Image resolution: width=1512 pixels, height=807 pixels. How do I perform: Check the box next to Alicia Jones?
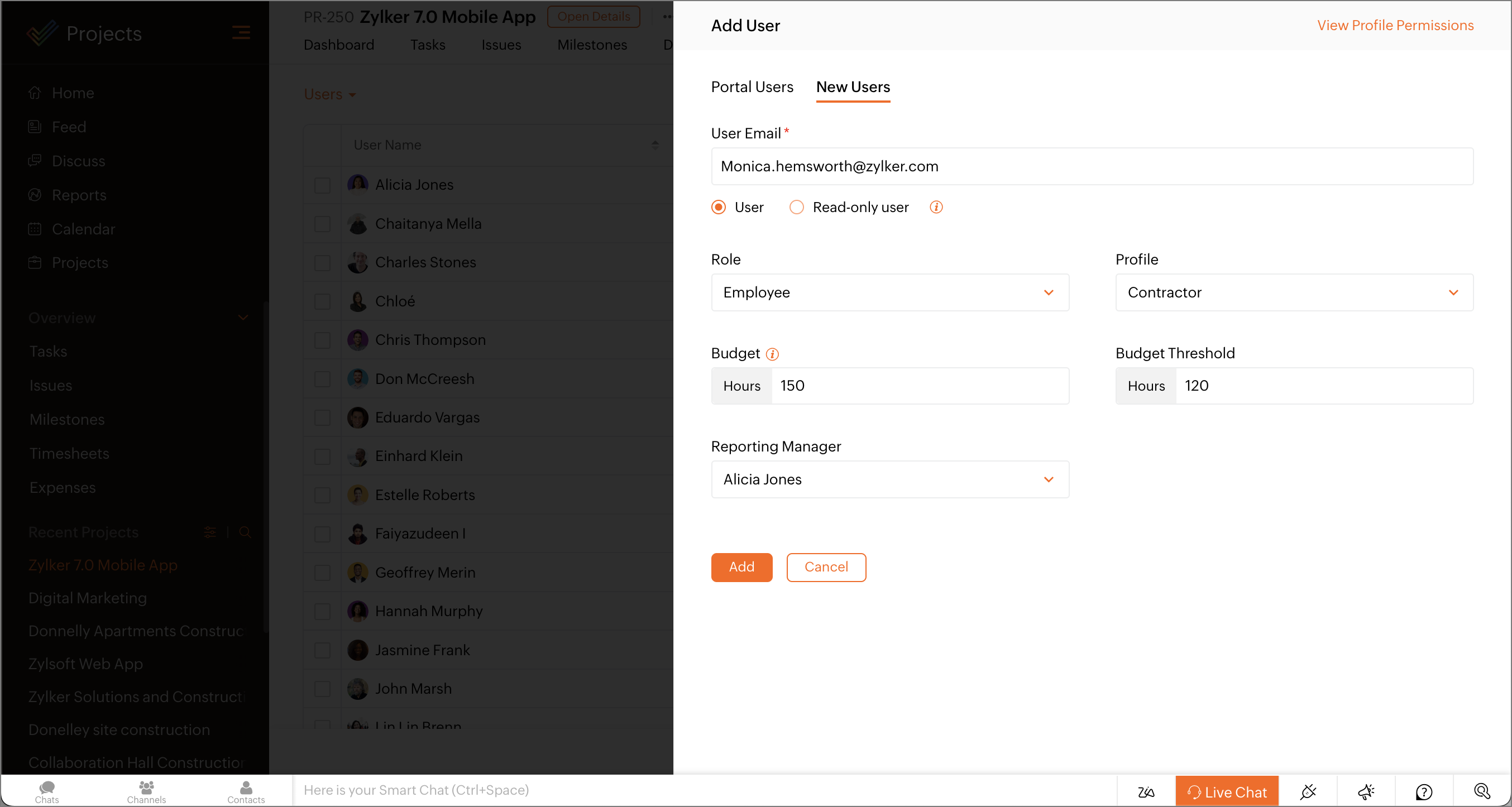click(x=322, y=185)
